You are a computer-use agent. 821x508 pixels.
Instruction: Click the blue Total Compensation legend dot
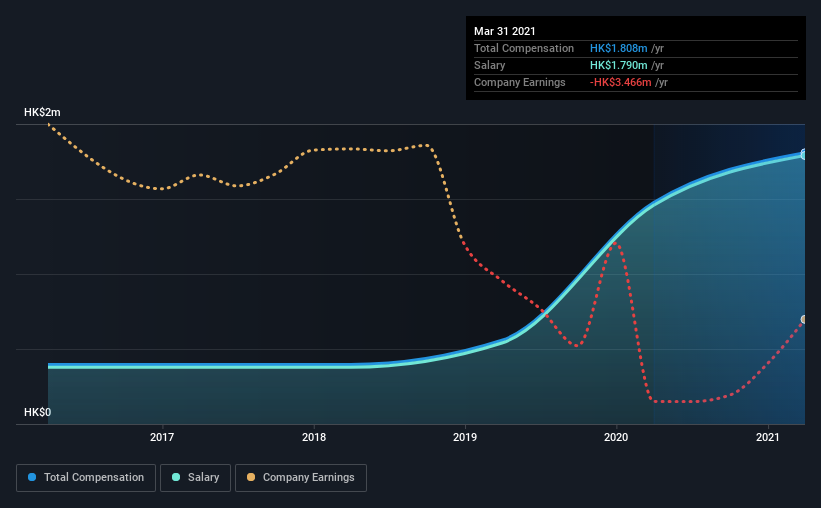pos(32,477)
